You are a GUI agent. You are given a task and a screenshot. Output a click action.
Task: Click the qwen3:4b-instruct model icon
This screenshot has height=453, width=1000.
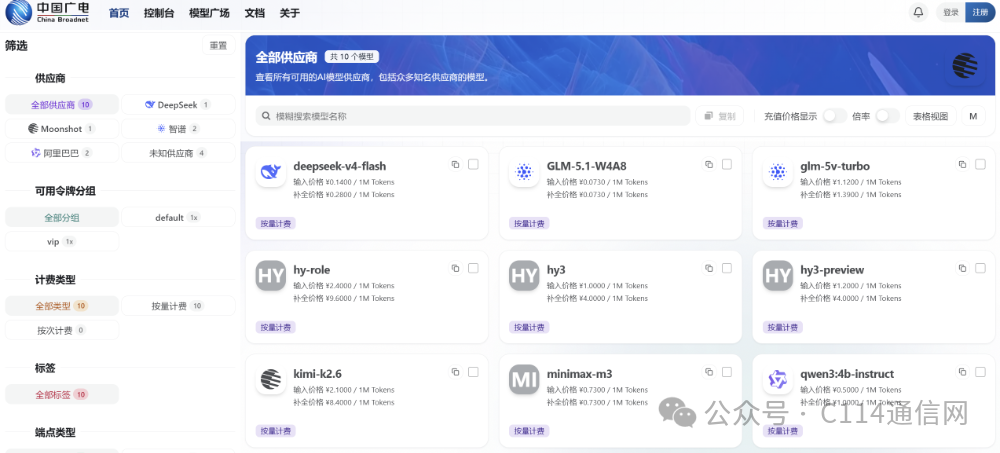(x=777, y=380)
